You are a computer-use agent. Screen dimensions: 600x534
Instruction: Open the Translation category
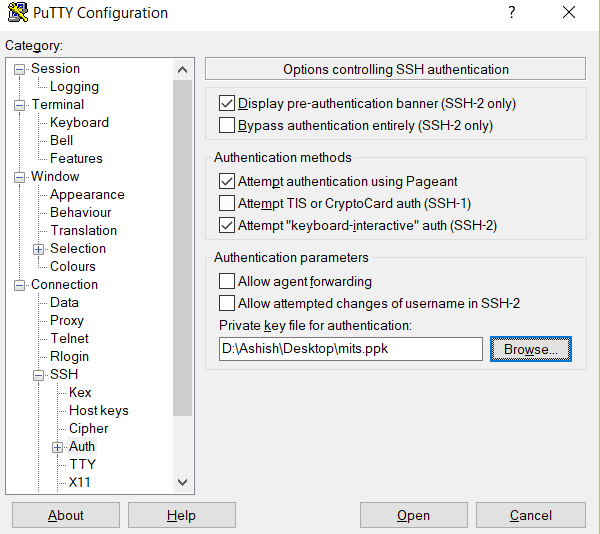point(84,230)
